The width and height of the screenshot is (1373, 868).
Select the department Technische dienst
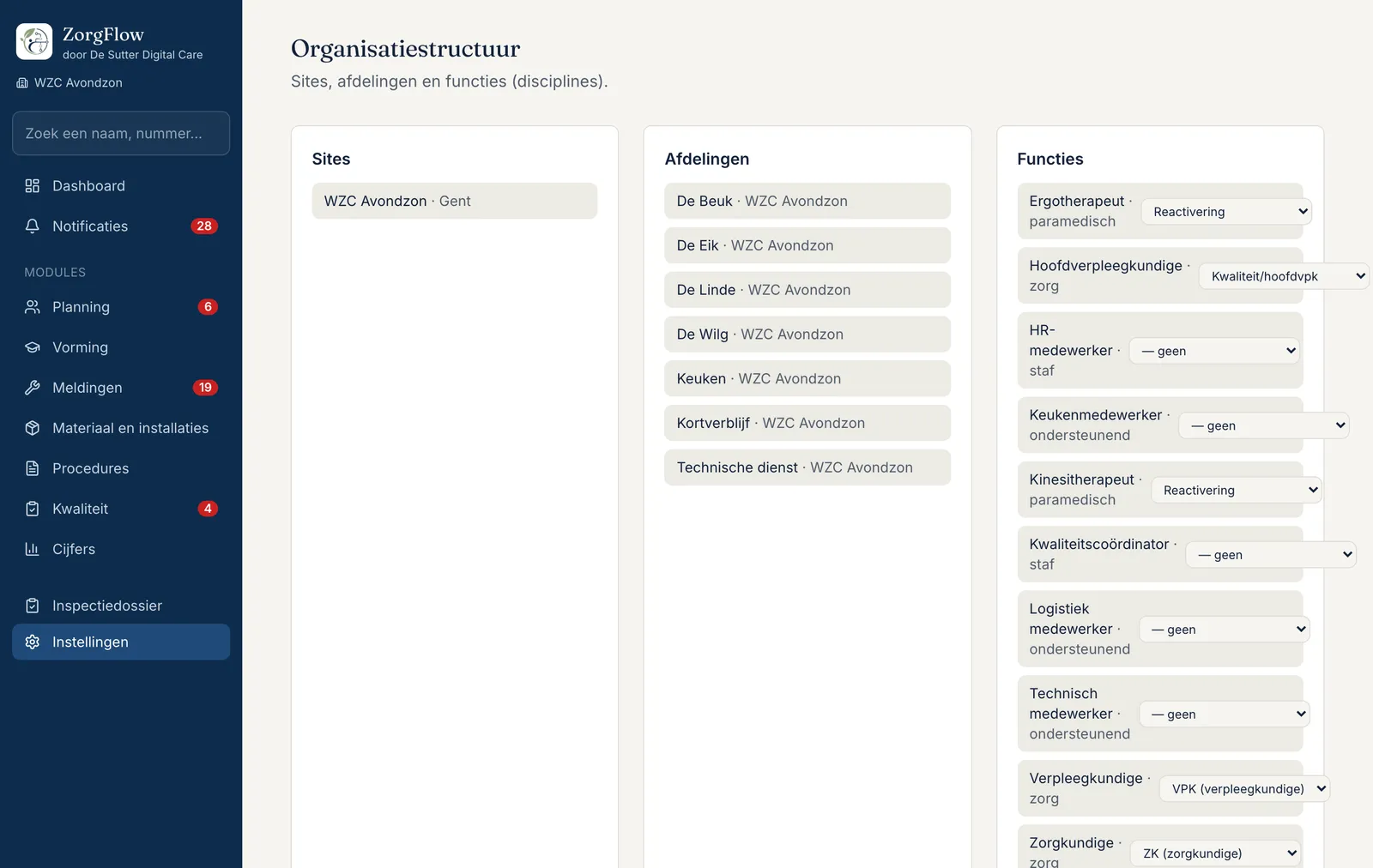coord(807,467)
